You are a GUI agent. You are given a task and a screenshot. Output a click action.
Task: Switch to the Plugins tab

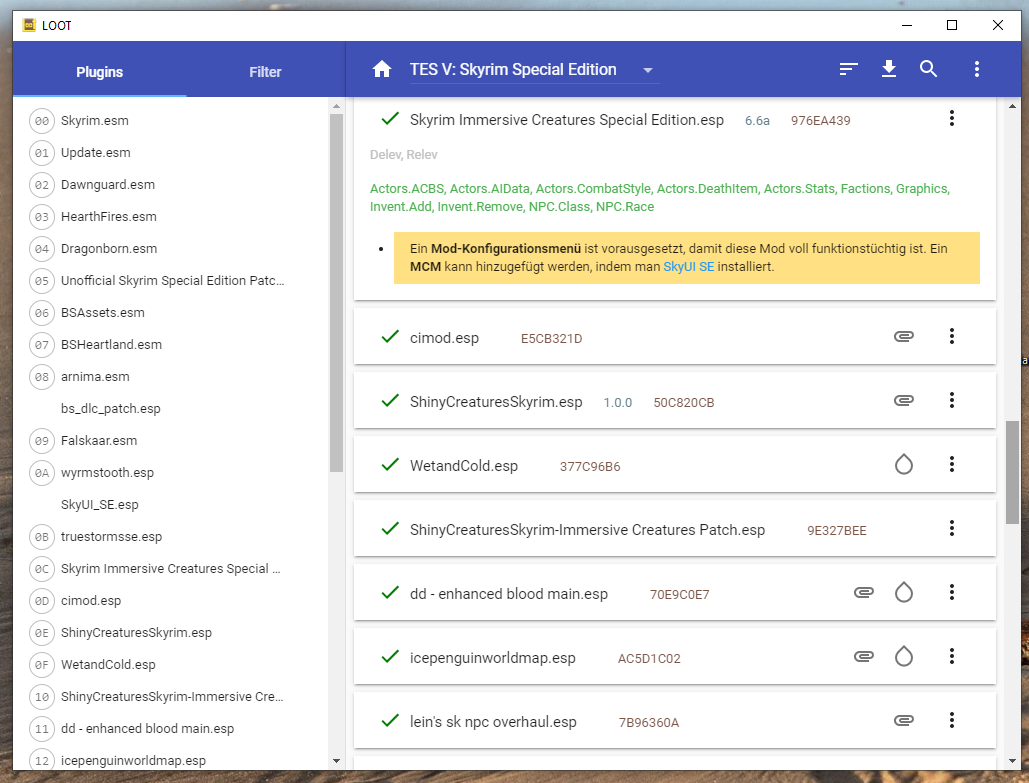click(x=99, y=72)
